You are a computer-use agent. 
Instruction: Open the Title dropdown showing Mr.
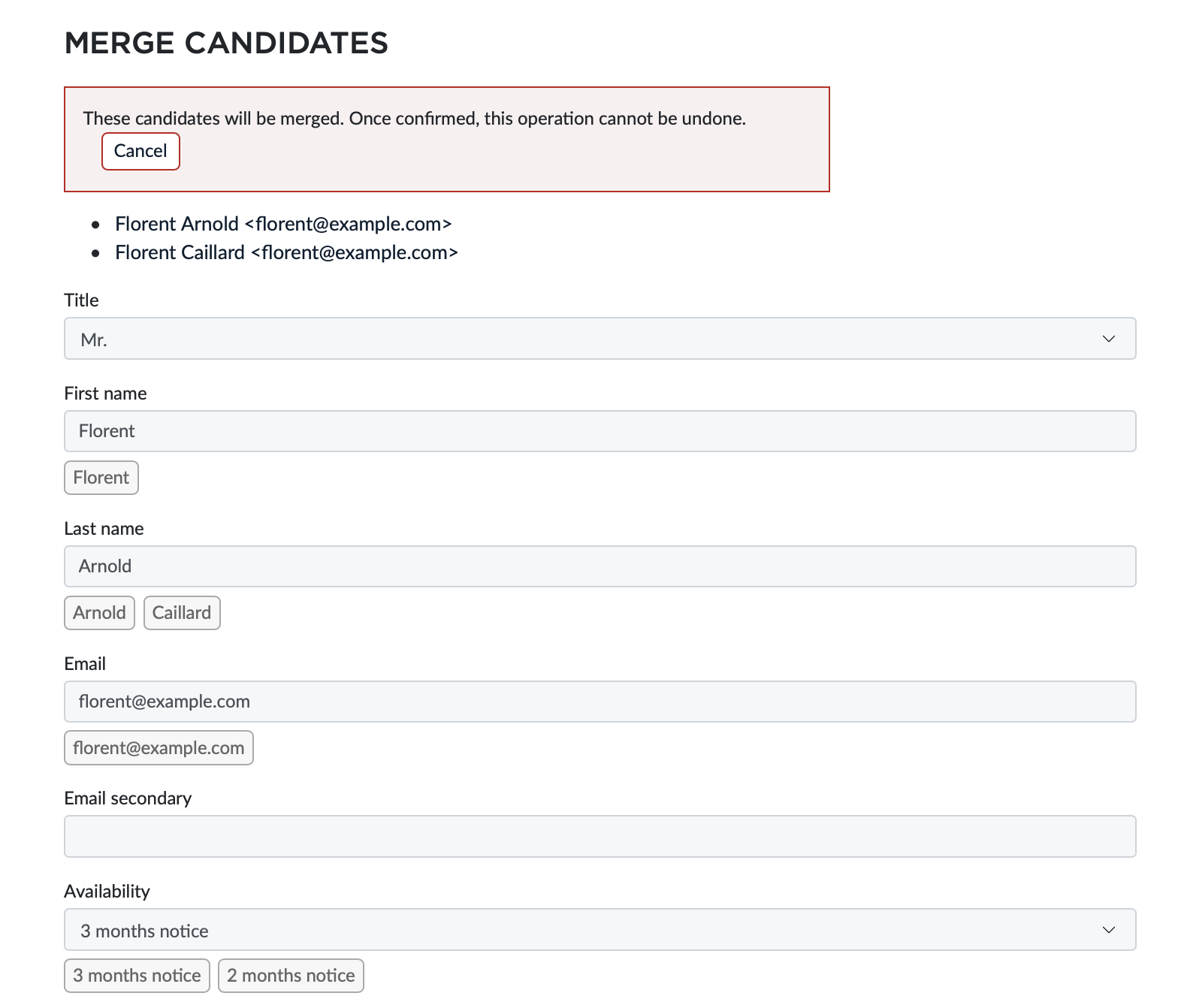point(586,339)
